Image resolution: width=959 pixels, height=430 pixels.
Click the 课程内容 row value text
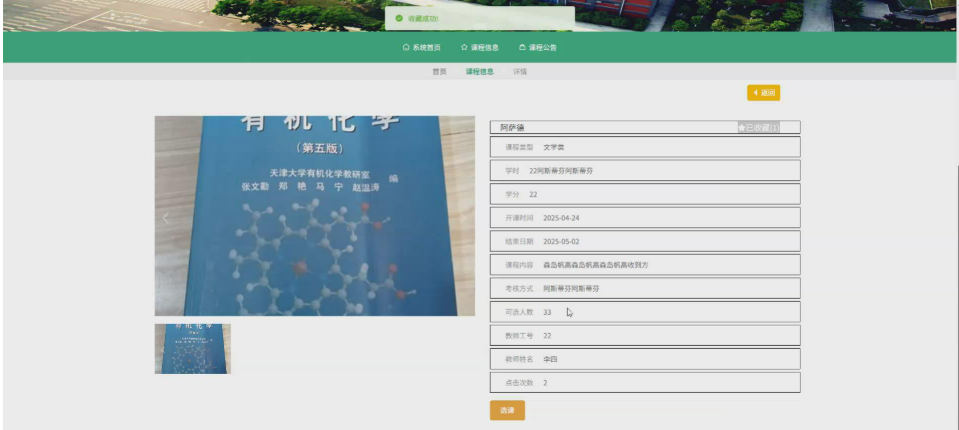tap(596, 265)
